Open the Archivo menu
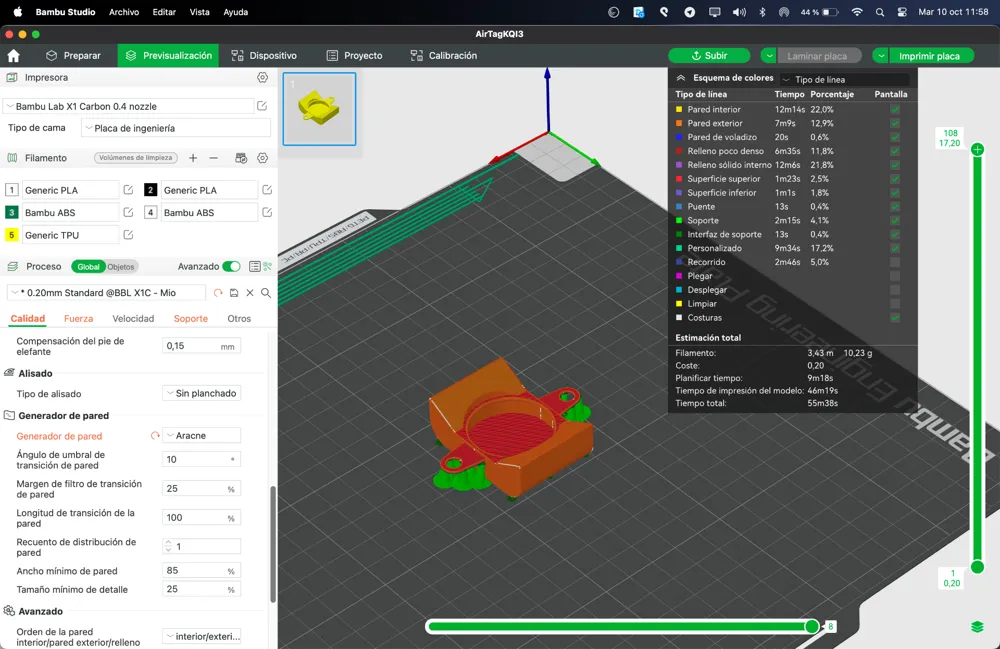 click(124, 12)
